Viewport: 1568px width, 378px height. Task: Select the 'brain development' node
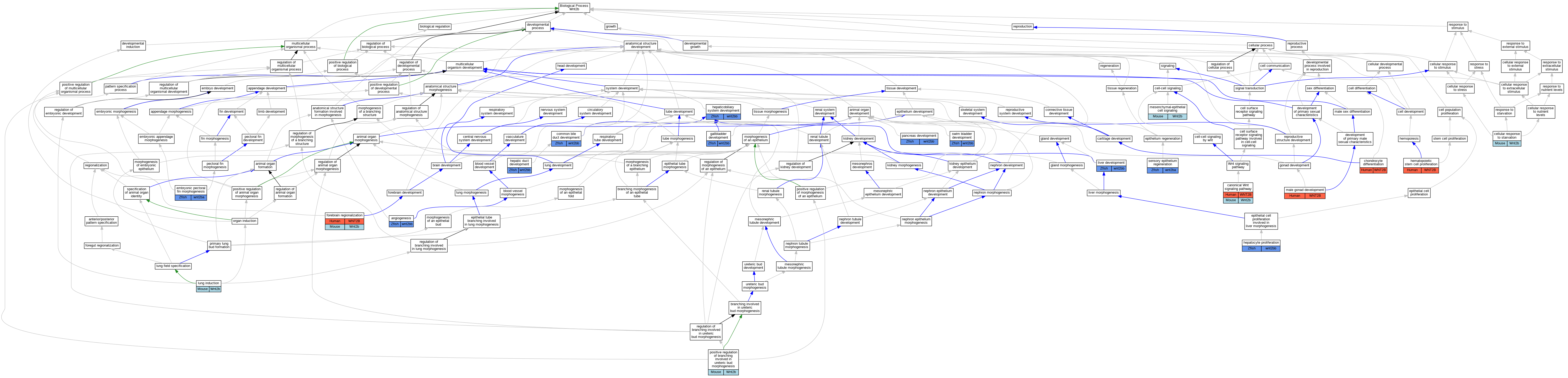point(446,166)
